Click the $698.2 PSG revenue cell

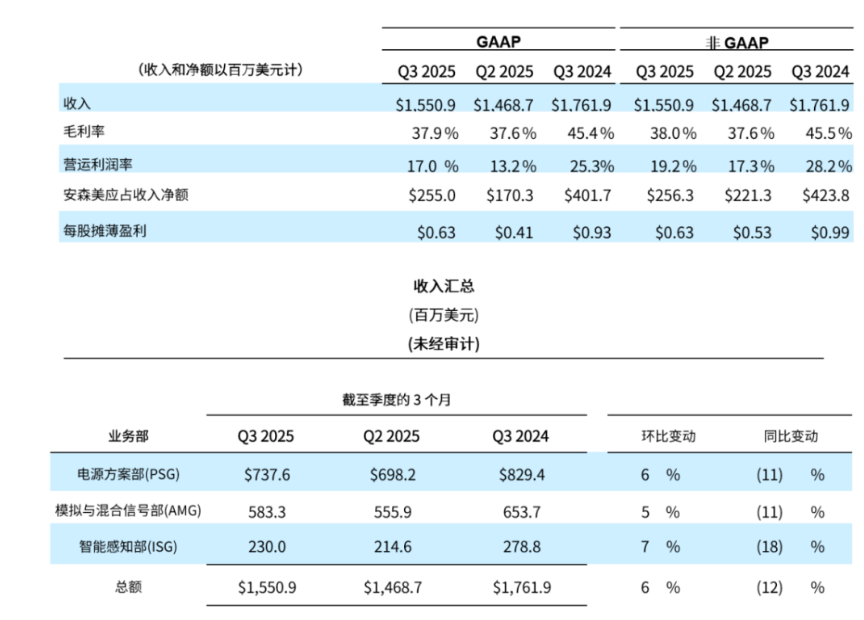coord(392,475)
